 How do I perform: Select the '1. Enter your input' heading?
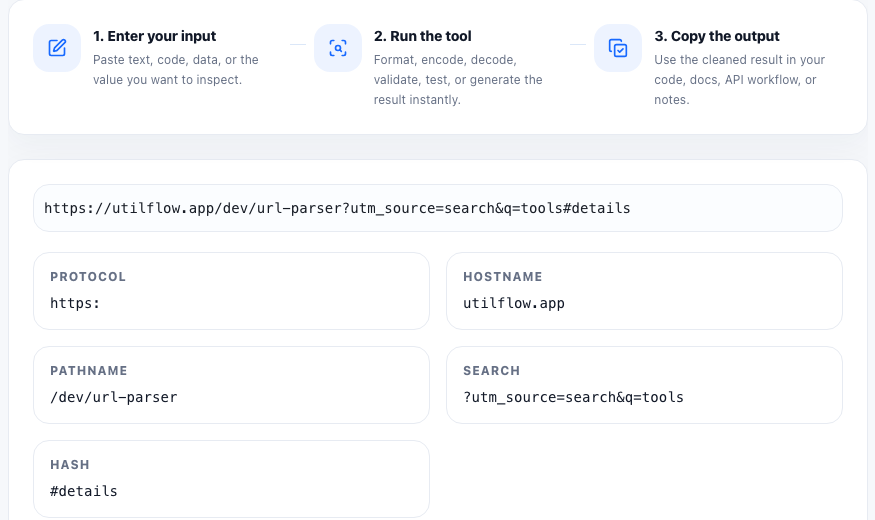(155, 36)
